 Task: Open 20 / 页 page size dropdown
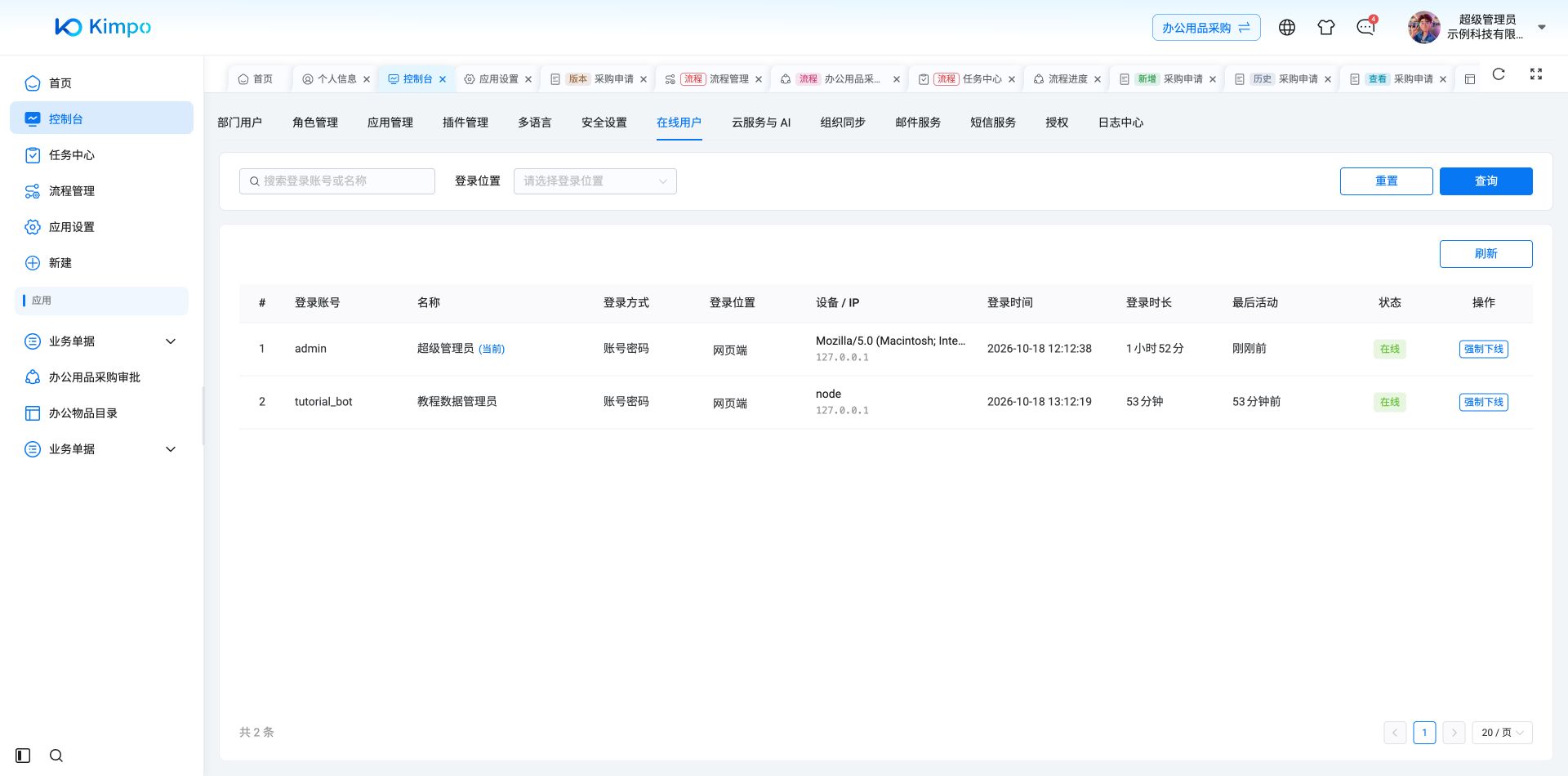click(x=1503, y=733)
